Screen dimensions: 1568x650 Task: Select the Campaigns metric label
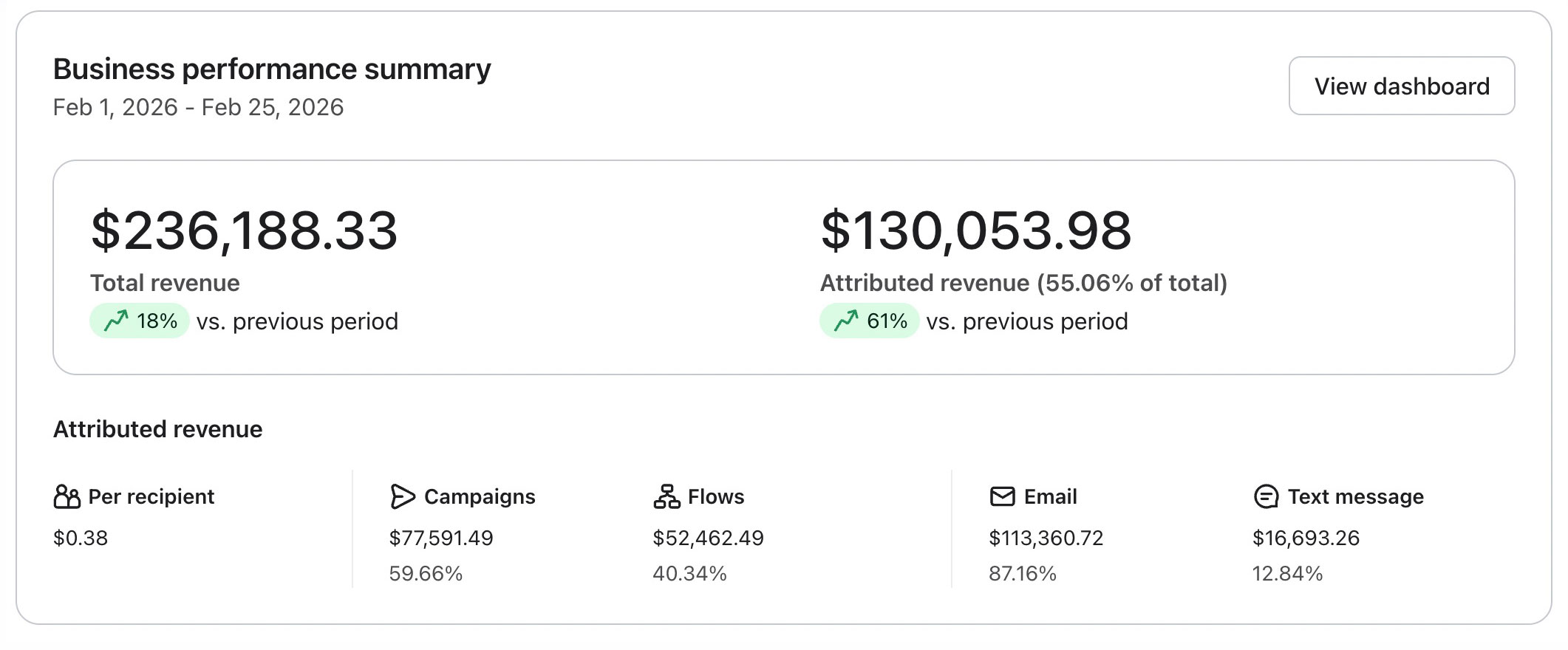[480, 496]
